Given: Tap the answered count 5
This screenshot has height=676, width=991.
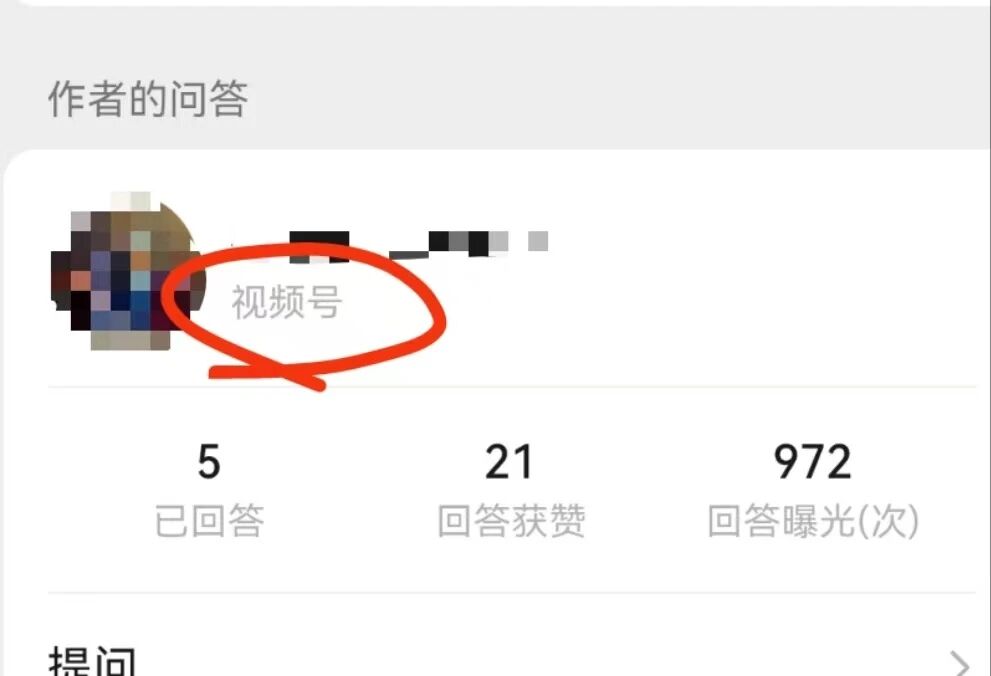Looking at the screenshot, I should click(209, 462).
